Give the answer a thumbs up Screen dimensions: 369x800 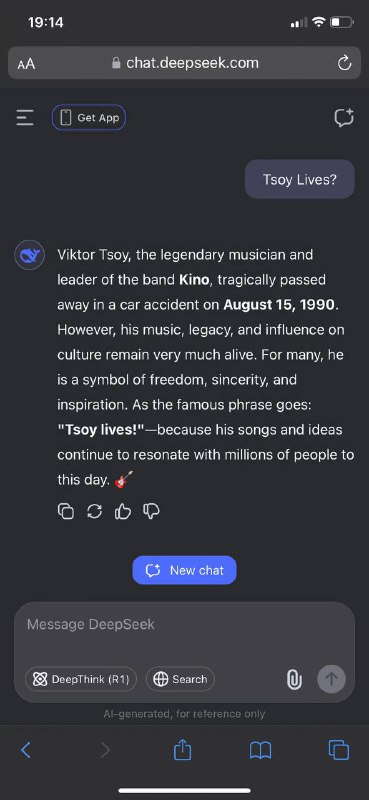(123, 511)
